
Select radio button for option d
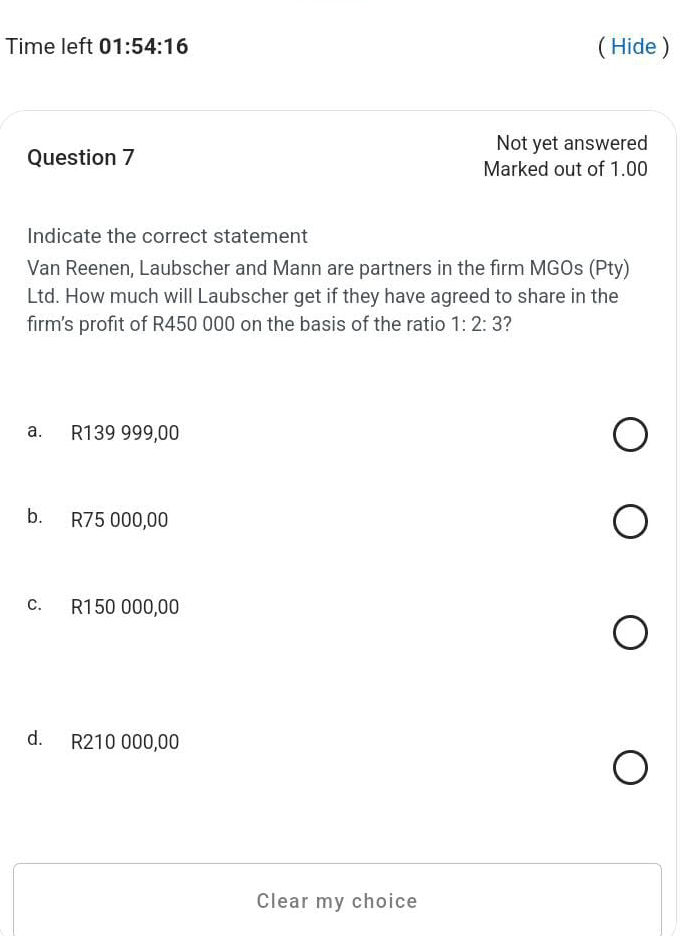(630, 768)
